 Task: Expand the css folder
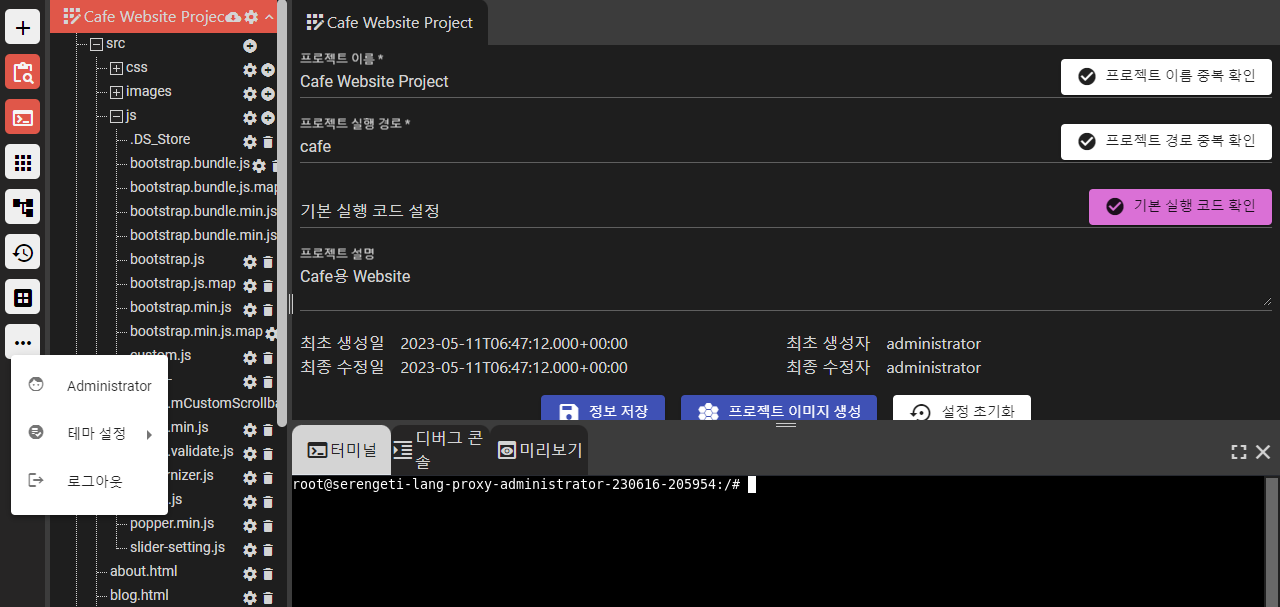(x=116, y=68)
